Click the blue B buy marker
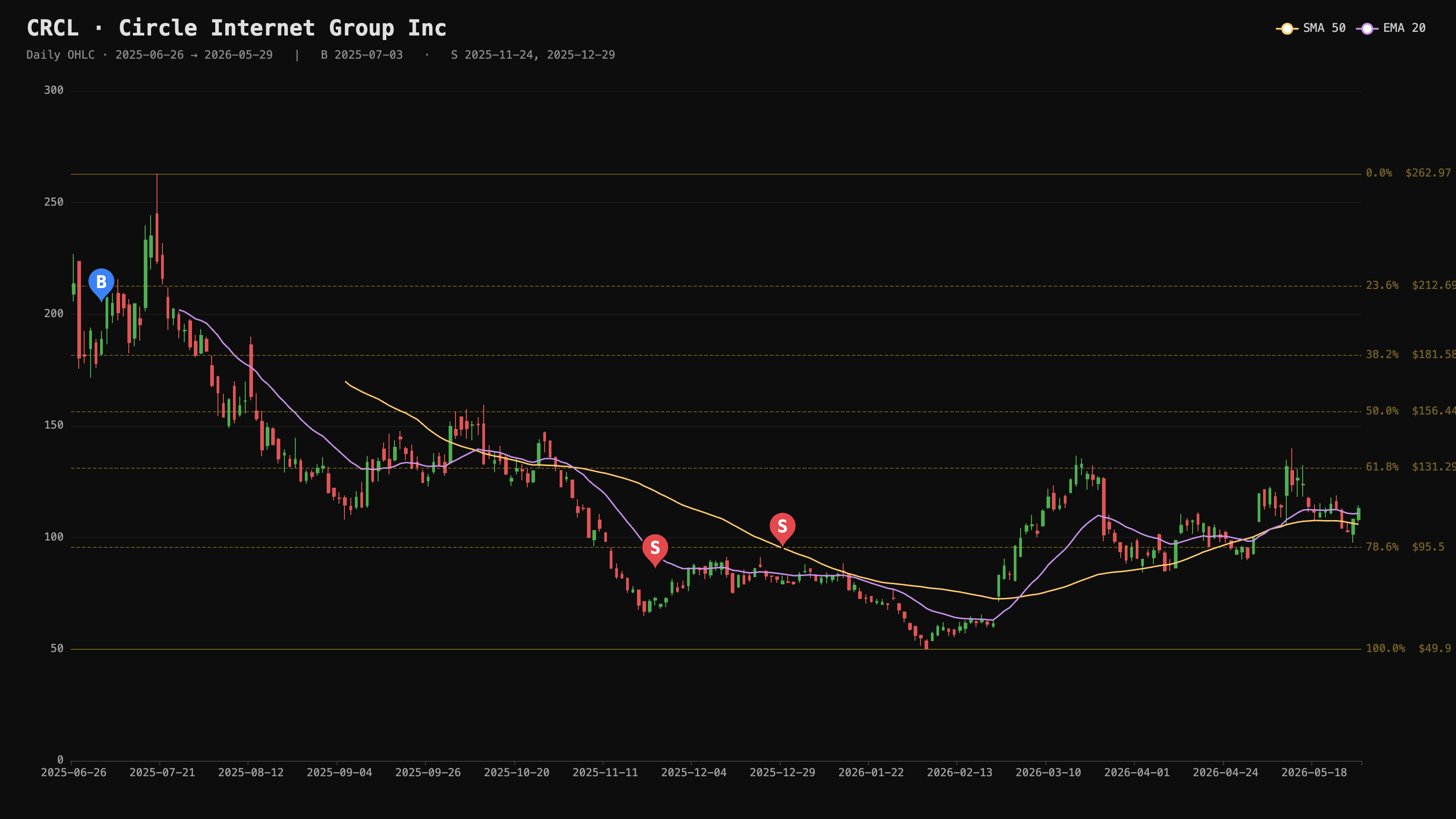 click(101, 283)
